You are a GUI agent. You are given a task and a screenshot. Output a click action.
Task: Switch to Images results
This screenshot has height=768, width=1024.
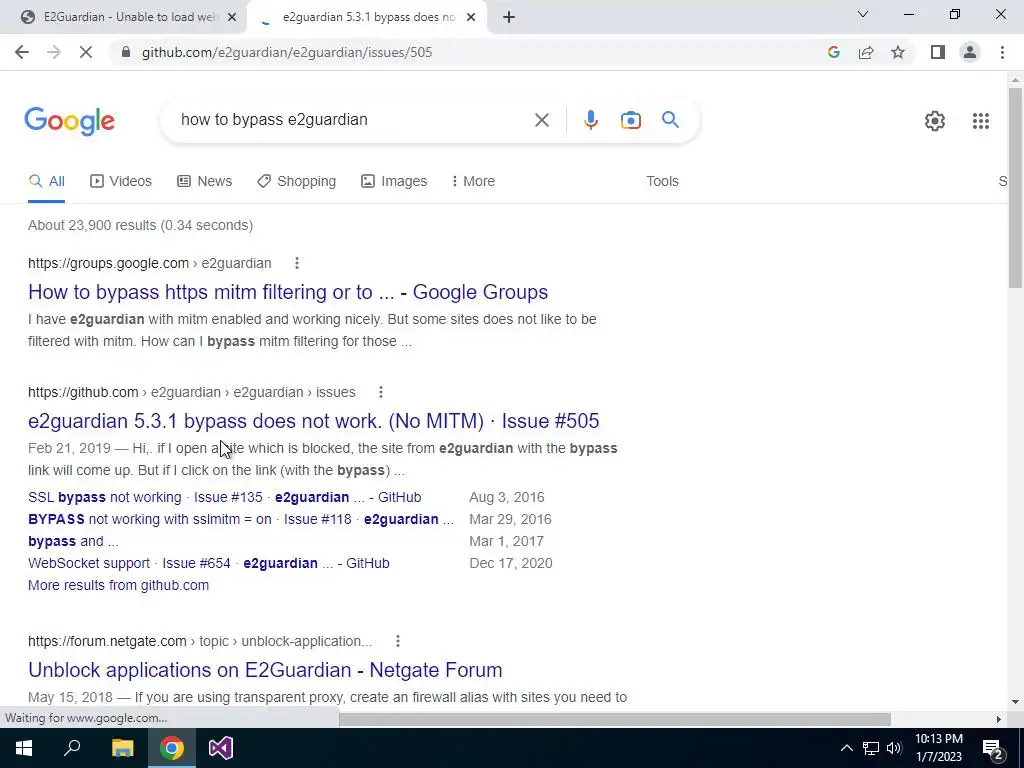[394, 182]
